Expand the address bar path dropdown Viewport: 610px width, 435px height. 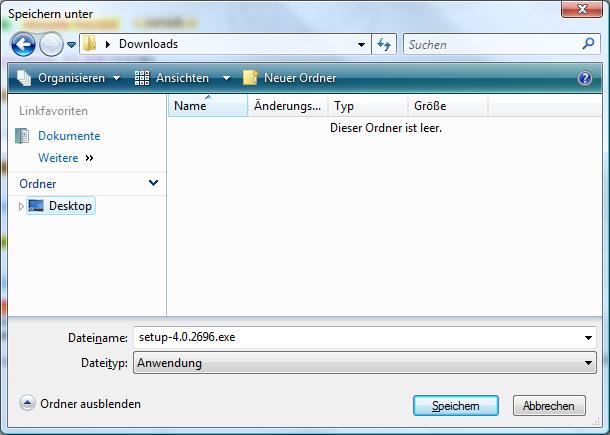[361, 45]
